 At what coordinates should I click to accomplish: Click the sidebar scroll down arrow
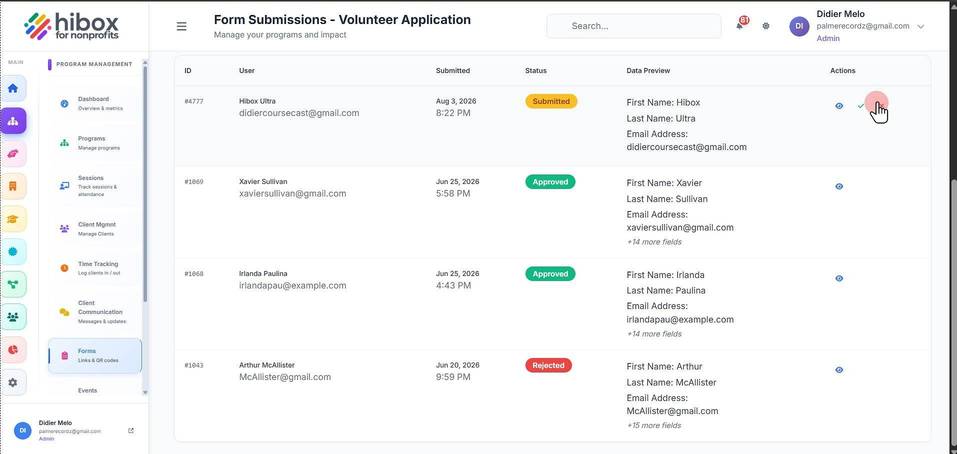(x=145, y=392)
